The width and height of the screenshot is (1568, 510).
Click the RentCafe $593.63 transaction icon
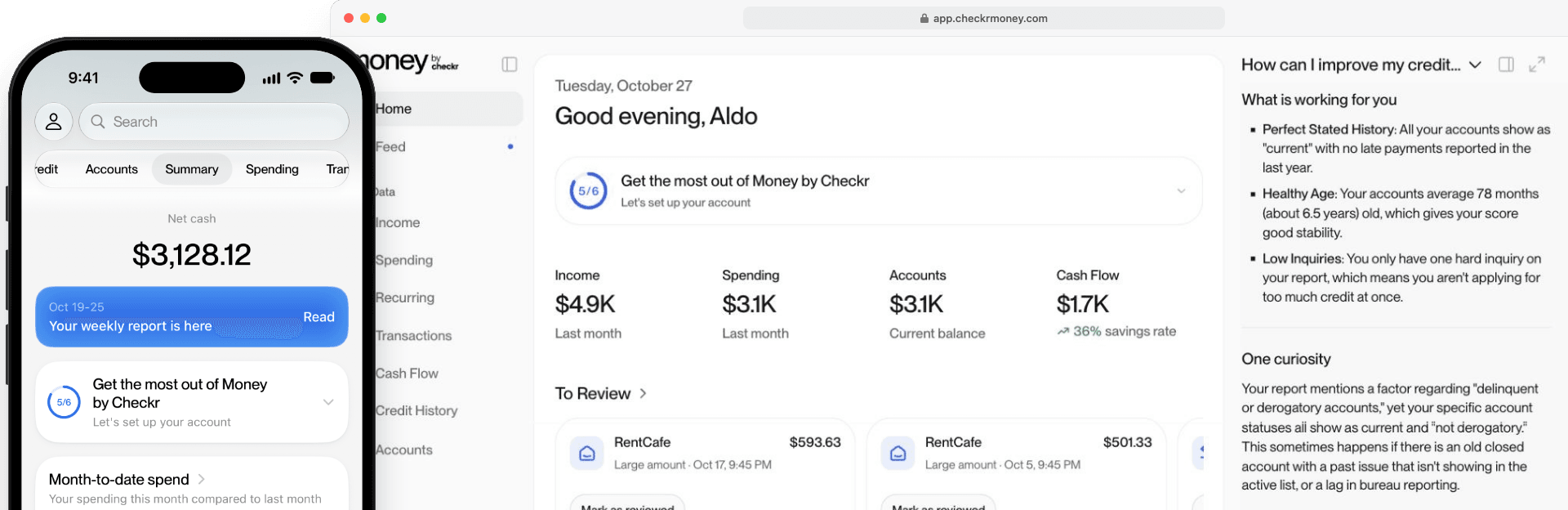(586, 453)
